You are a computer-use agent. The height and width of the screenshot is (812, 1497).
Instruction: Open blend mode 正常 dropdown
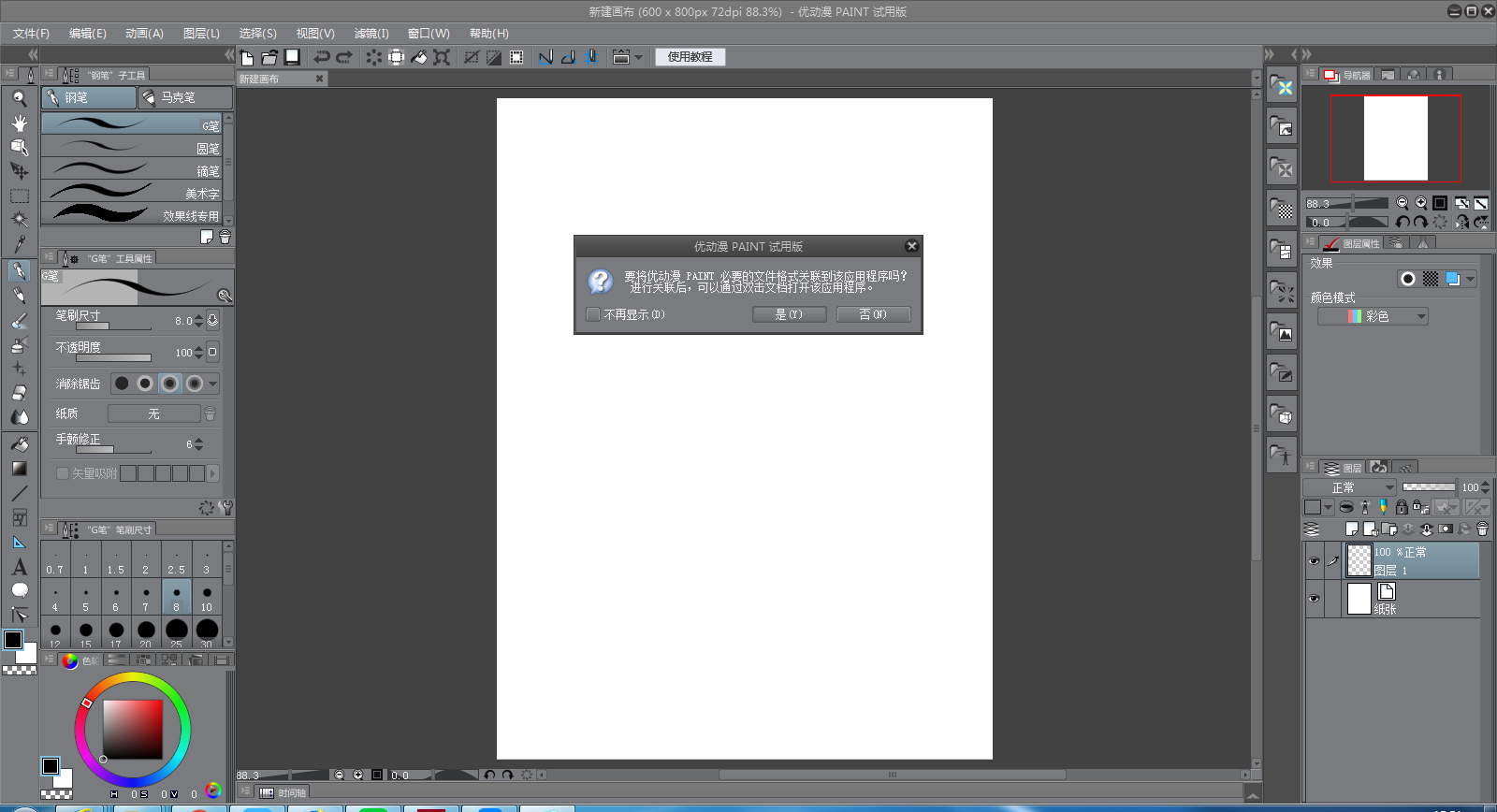pos(1350,487)
